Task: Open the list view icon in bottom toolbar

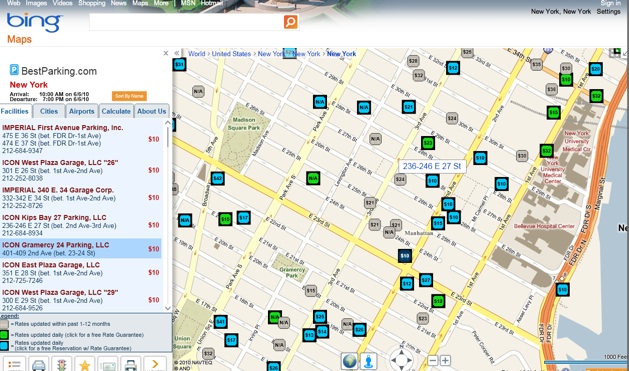Action: click(15, 364)
